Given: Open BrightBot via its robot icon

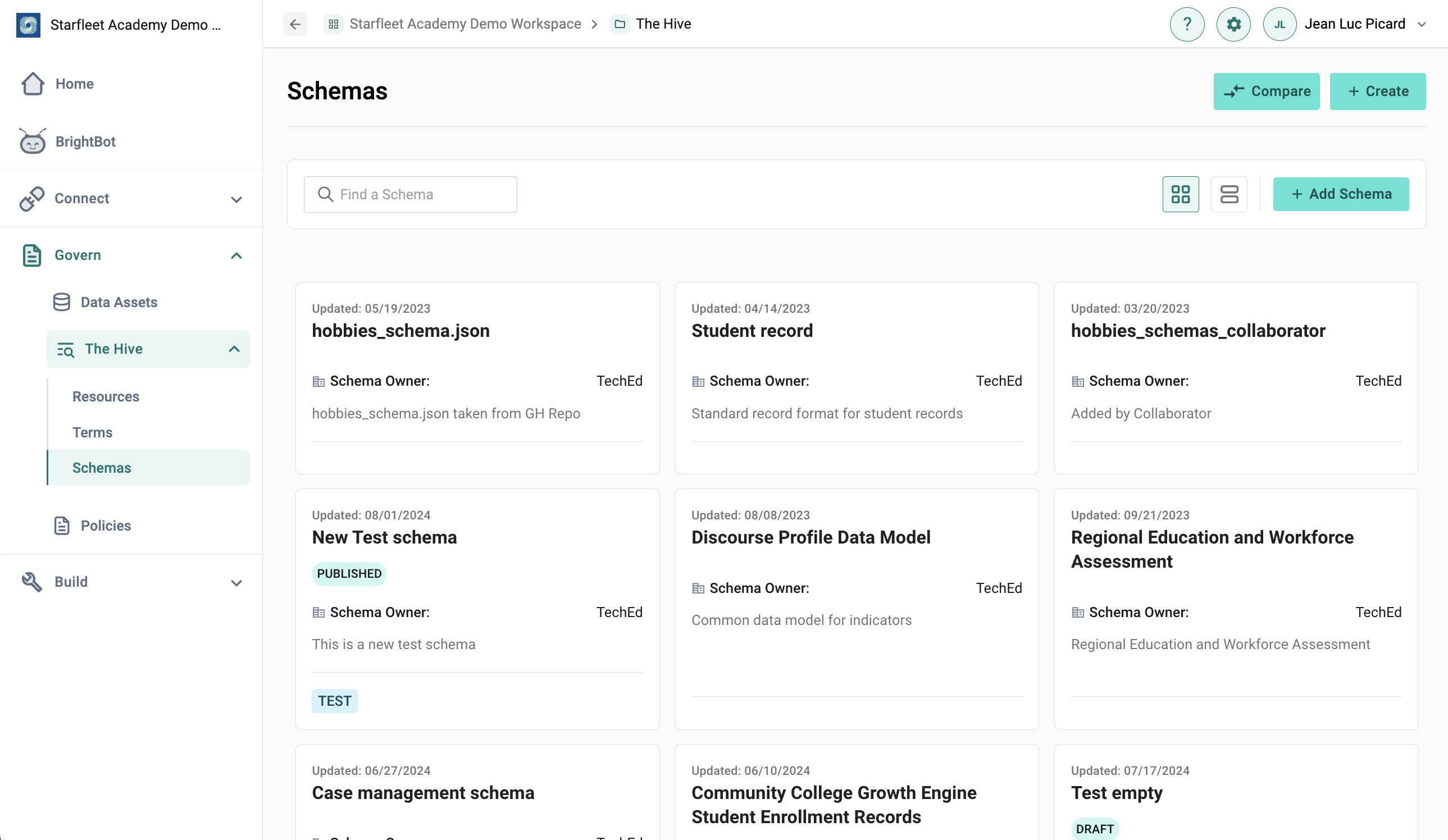Looking at the screenshot, I should (x=33, y=141).
